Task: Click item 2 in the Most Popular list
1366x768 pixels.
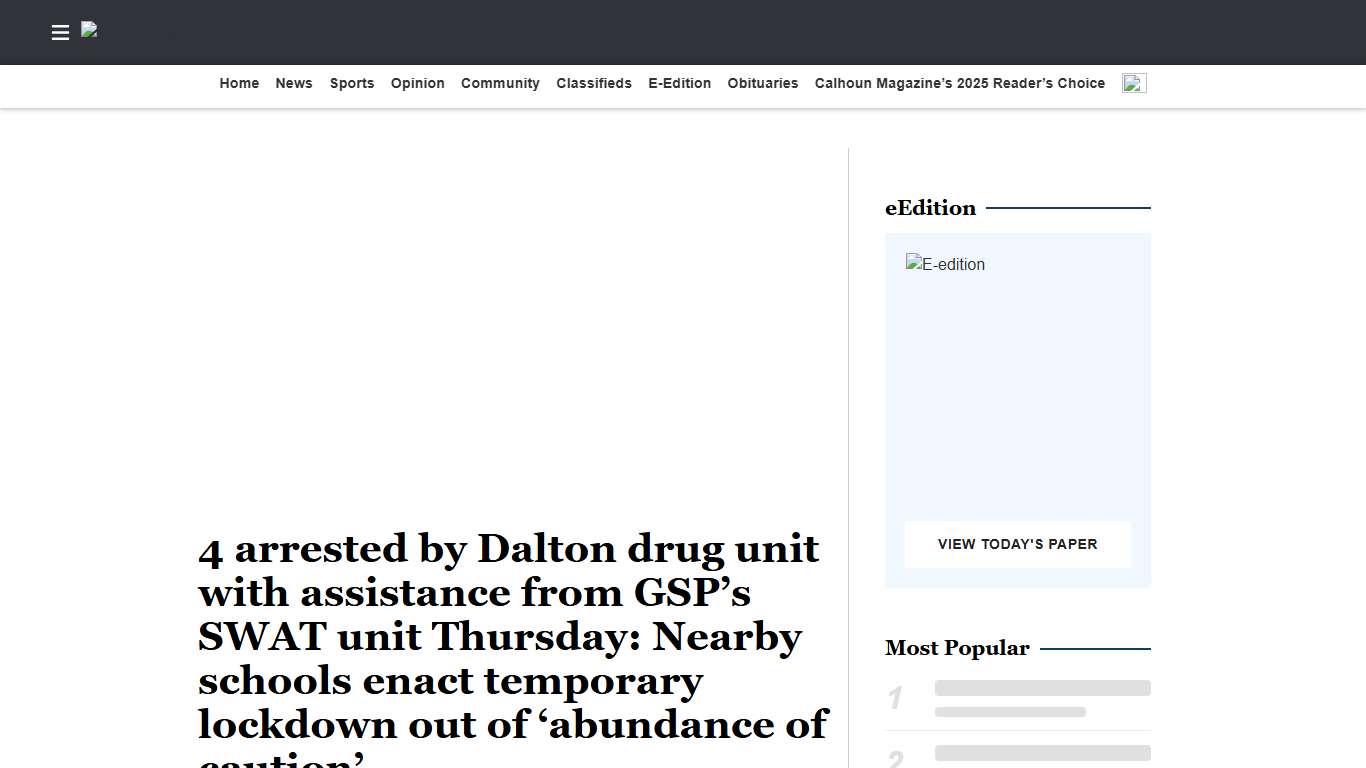Action: [x=1042, y=753]
